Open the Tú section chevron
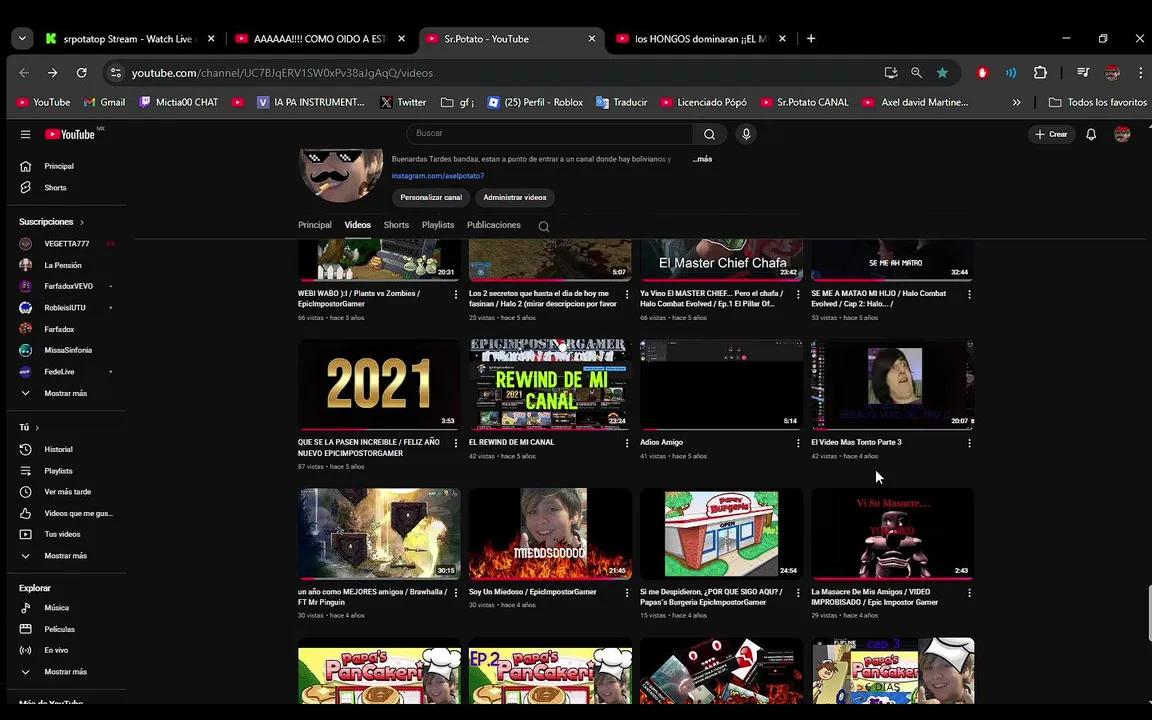 click(x=37, y=428)
